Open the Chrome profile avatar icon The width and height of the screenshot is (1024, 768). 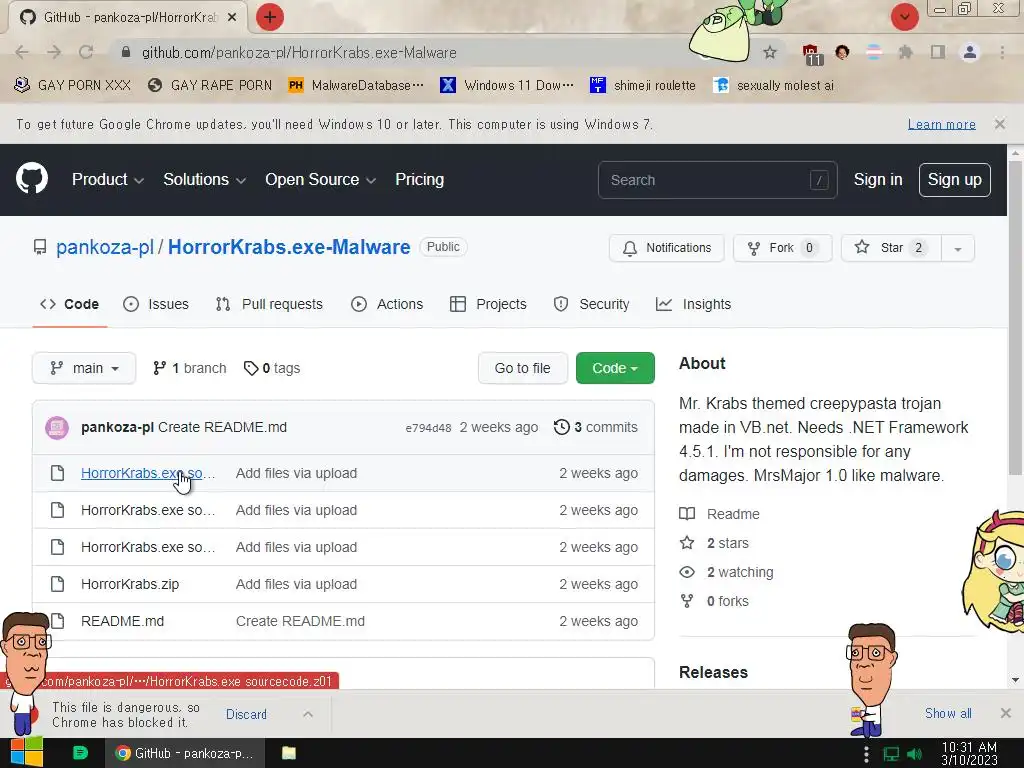(970, 52)
